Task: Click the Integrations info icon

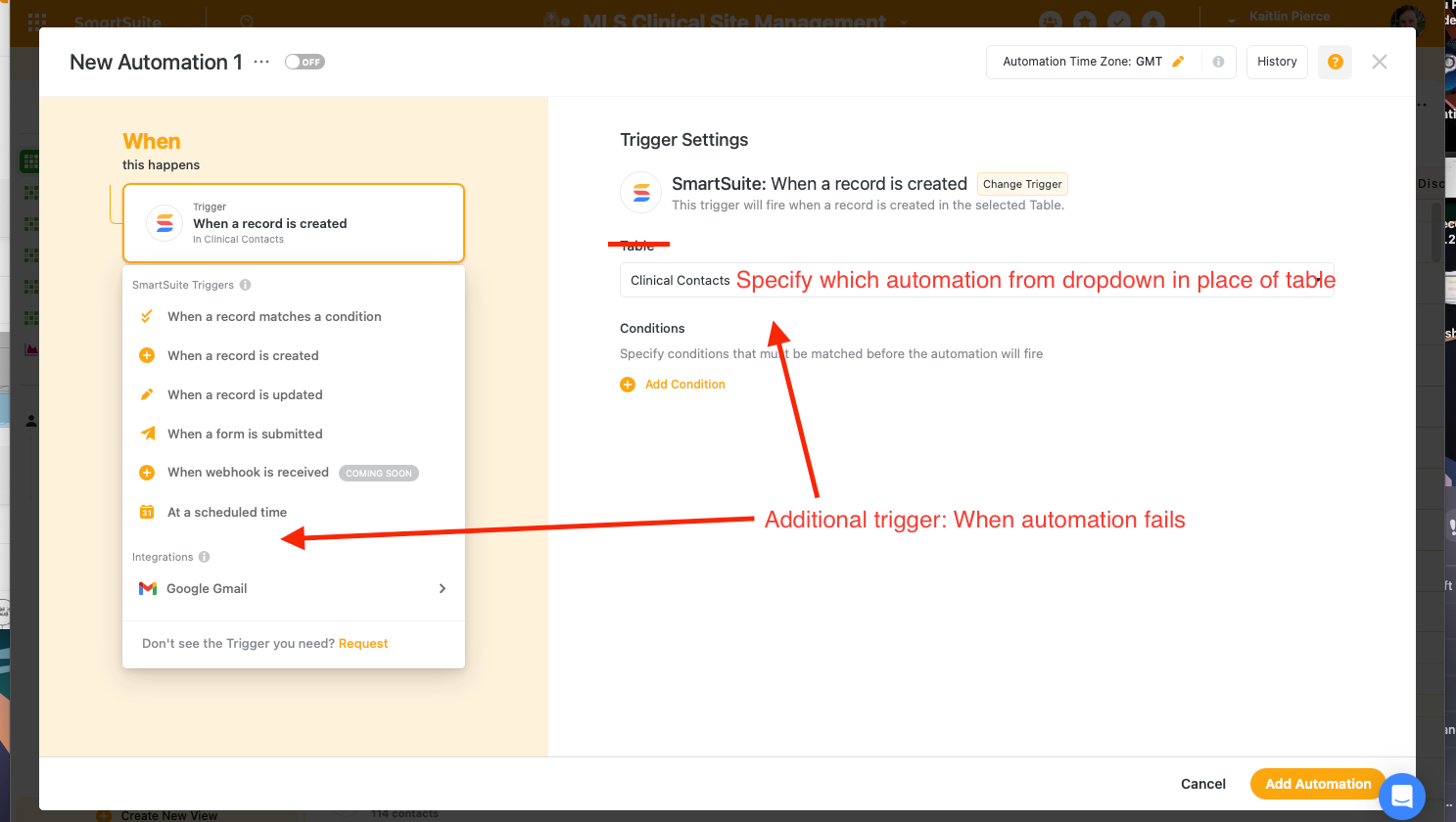Action: point(205,557)
